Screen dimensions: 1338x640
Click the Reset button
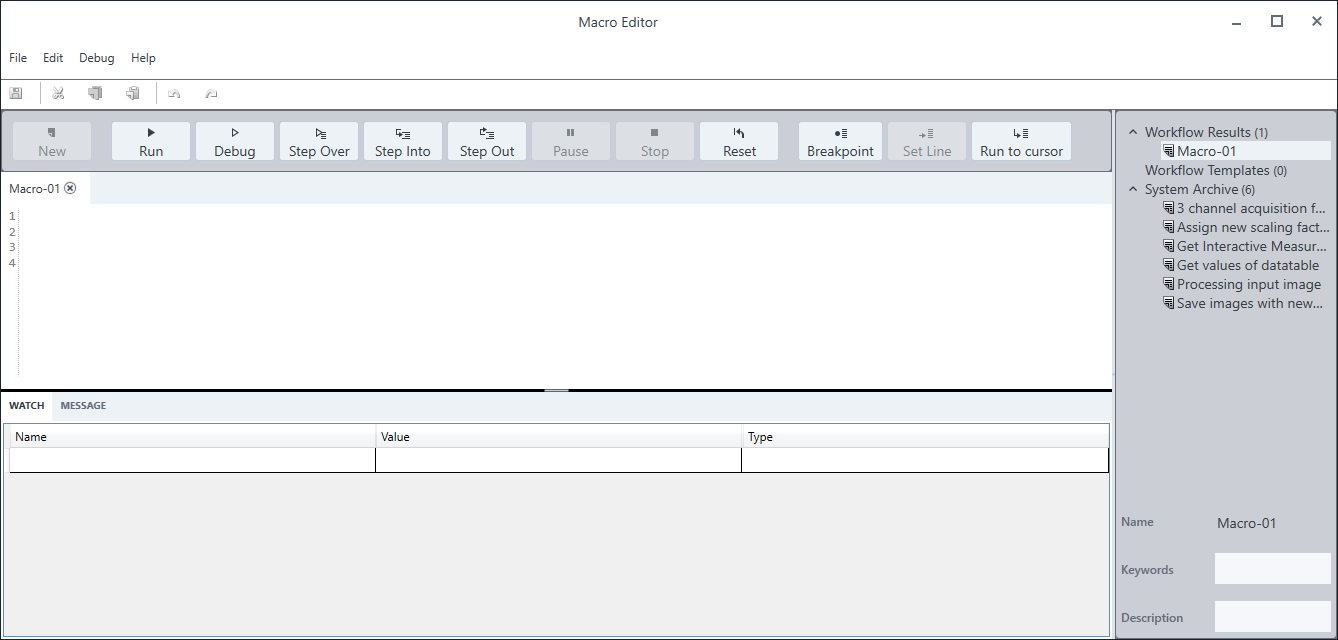coord(738,141)
